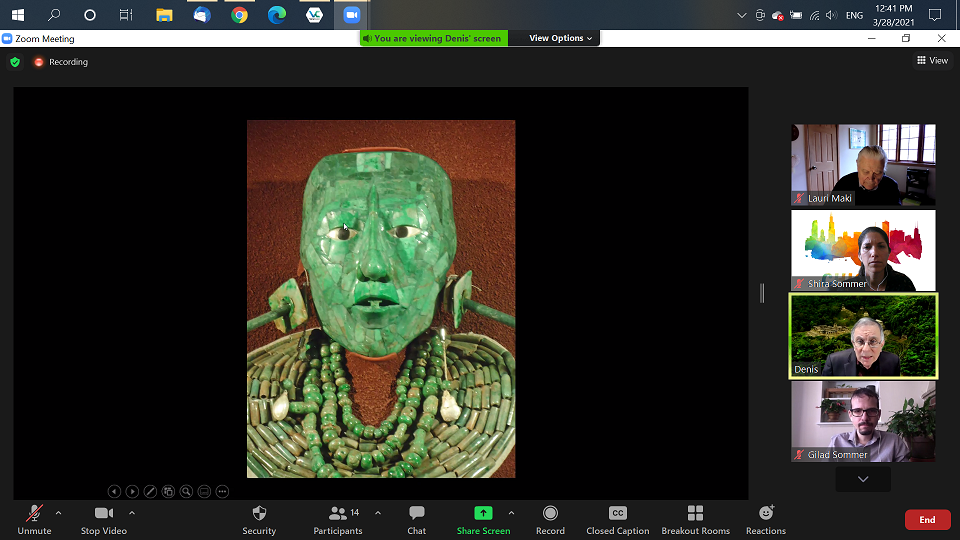Open Breakout Rooms

[696, 520]
